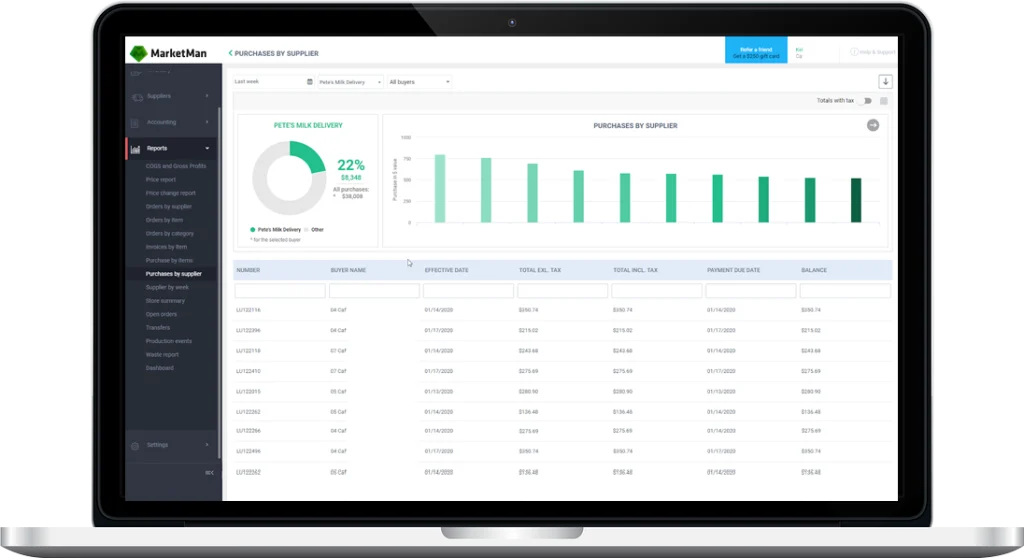Click the Refer a friend gift card button
This screenshot has width=1024, height=558.
pos(756,52)
